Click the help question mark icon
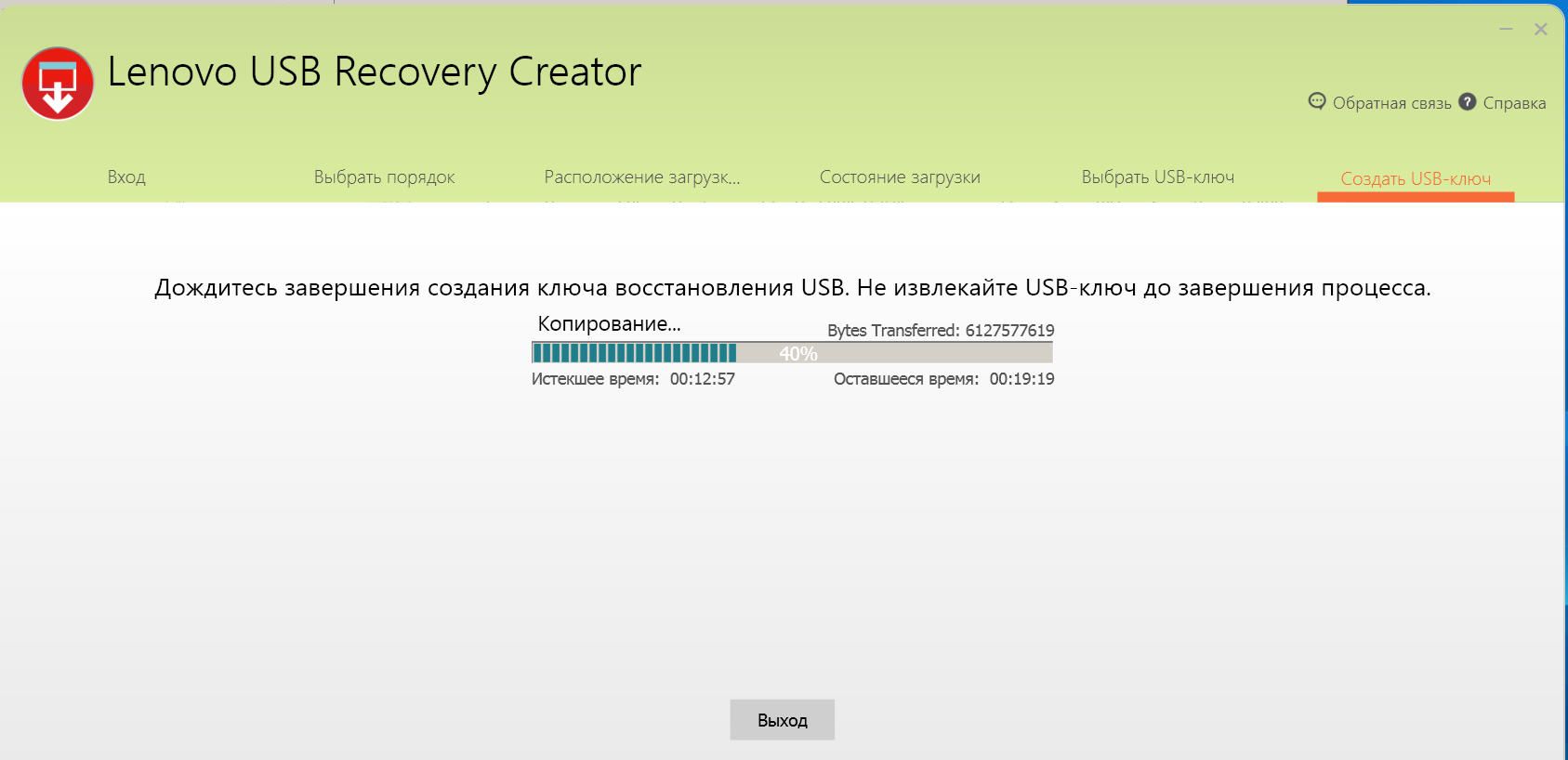The width and height of the screenshot is (1568, 760). (1468, 101)
